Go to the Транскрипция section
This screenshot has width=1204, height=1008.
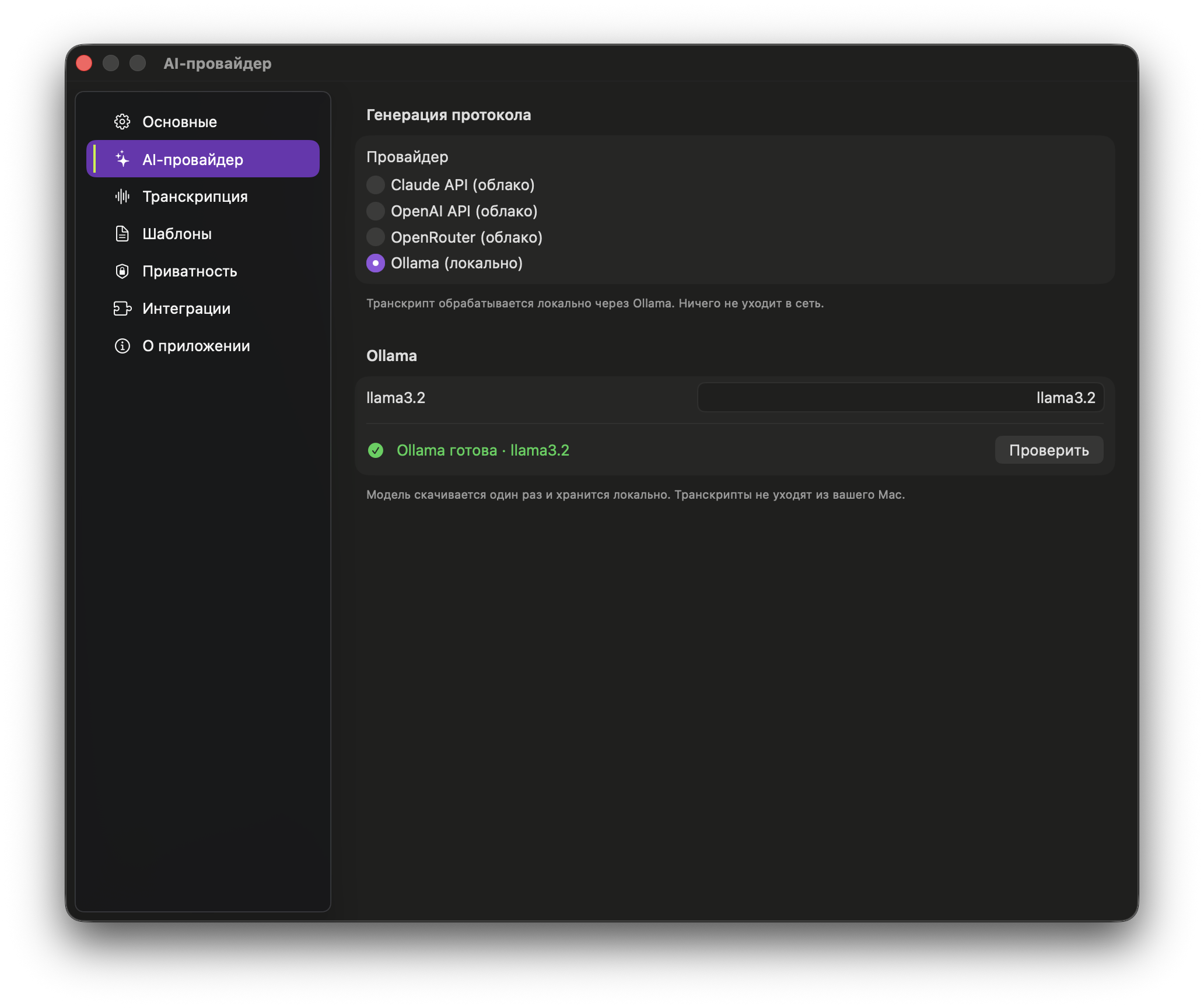203,197
